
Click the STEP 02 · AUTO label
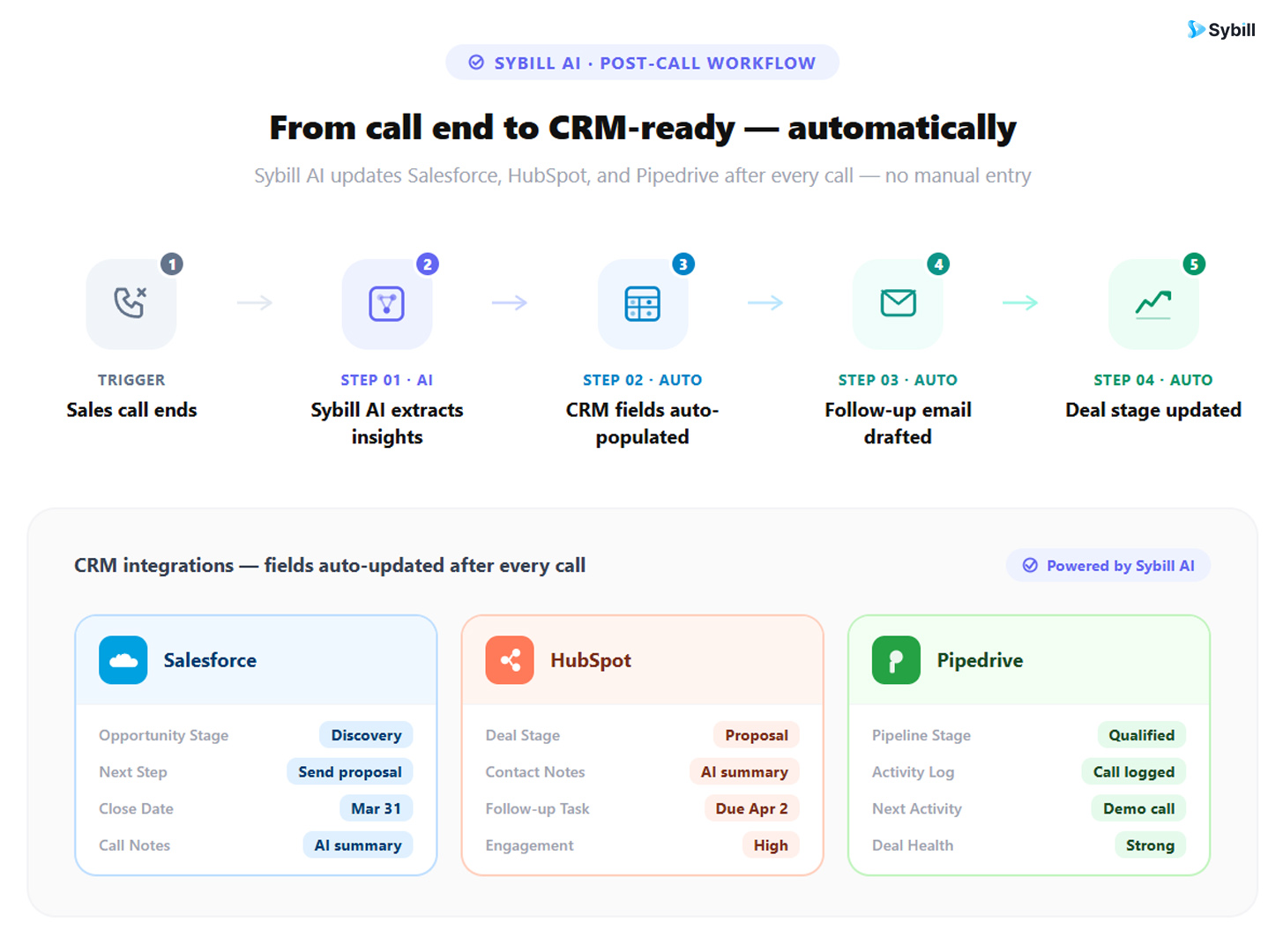point(642,380)
